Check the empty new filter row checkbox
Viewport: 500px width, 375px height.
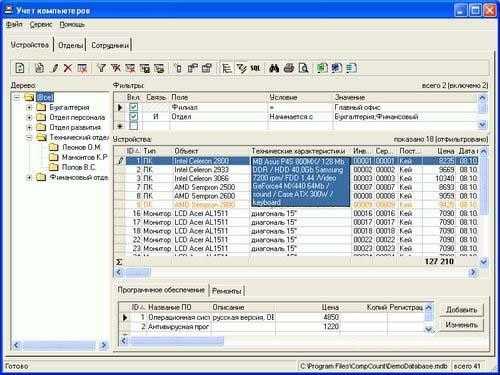click(133, 126)
